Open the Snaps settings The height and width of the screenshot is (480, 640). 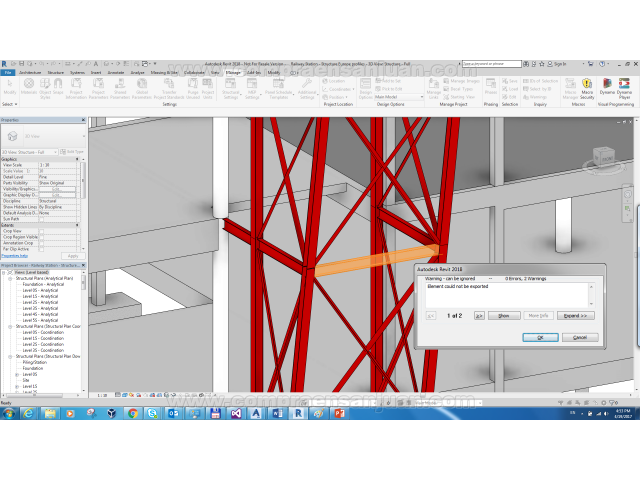pos(58,87)
